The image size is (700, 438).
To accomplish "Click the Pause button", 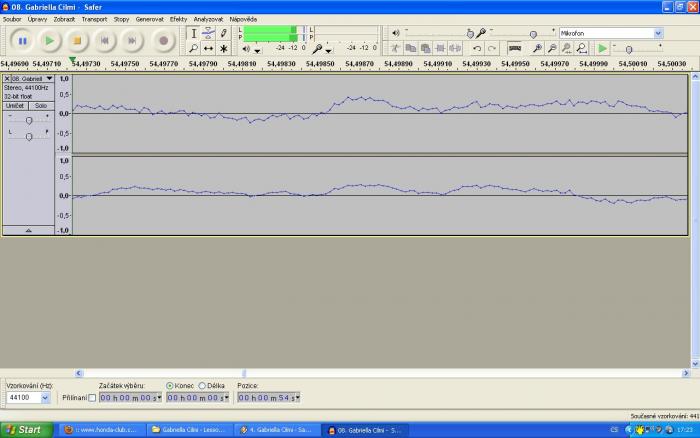I will [22, 41].
